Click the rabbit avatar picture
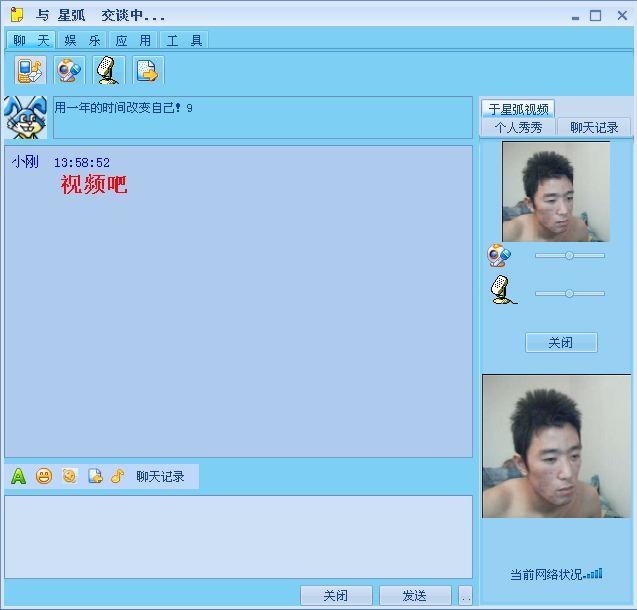Image resolution: width=637 pixels, height=610 pixels. click(26, 118)
